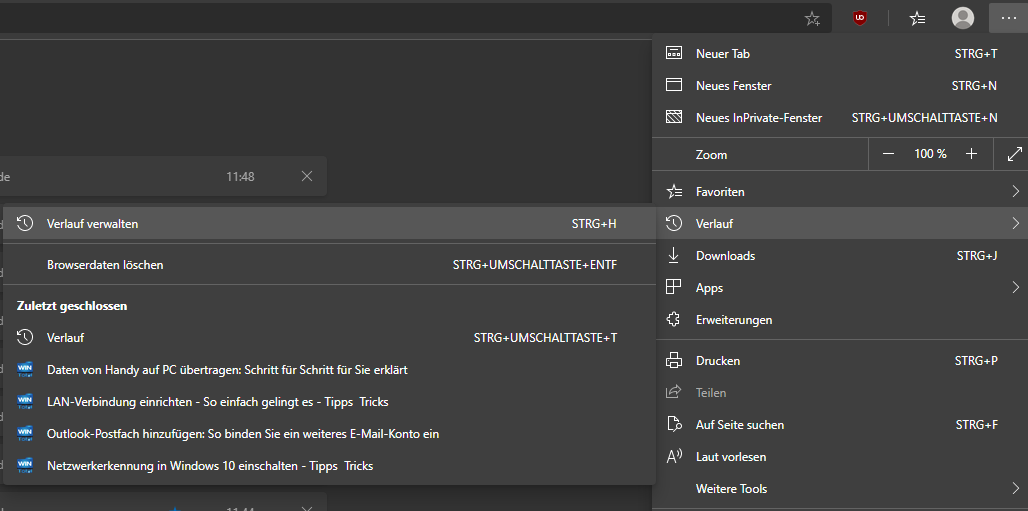This screenshot has width=1028, height=511.
Task: Expand the Weitere Tools submenu
Action: click(1014, 489)
